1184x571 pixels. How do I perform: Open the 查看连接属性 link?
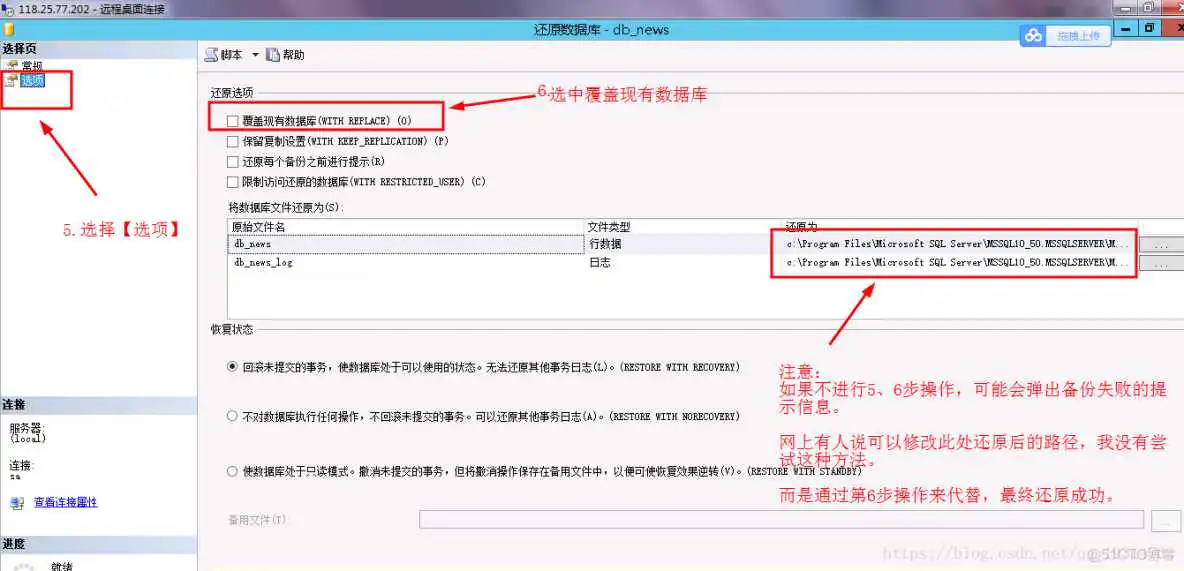click(66, 502)
